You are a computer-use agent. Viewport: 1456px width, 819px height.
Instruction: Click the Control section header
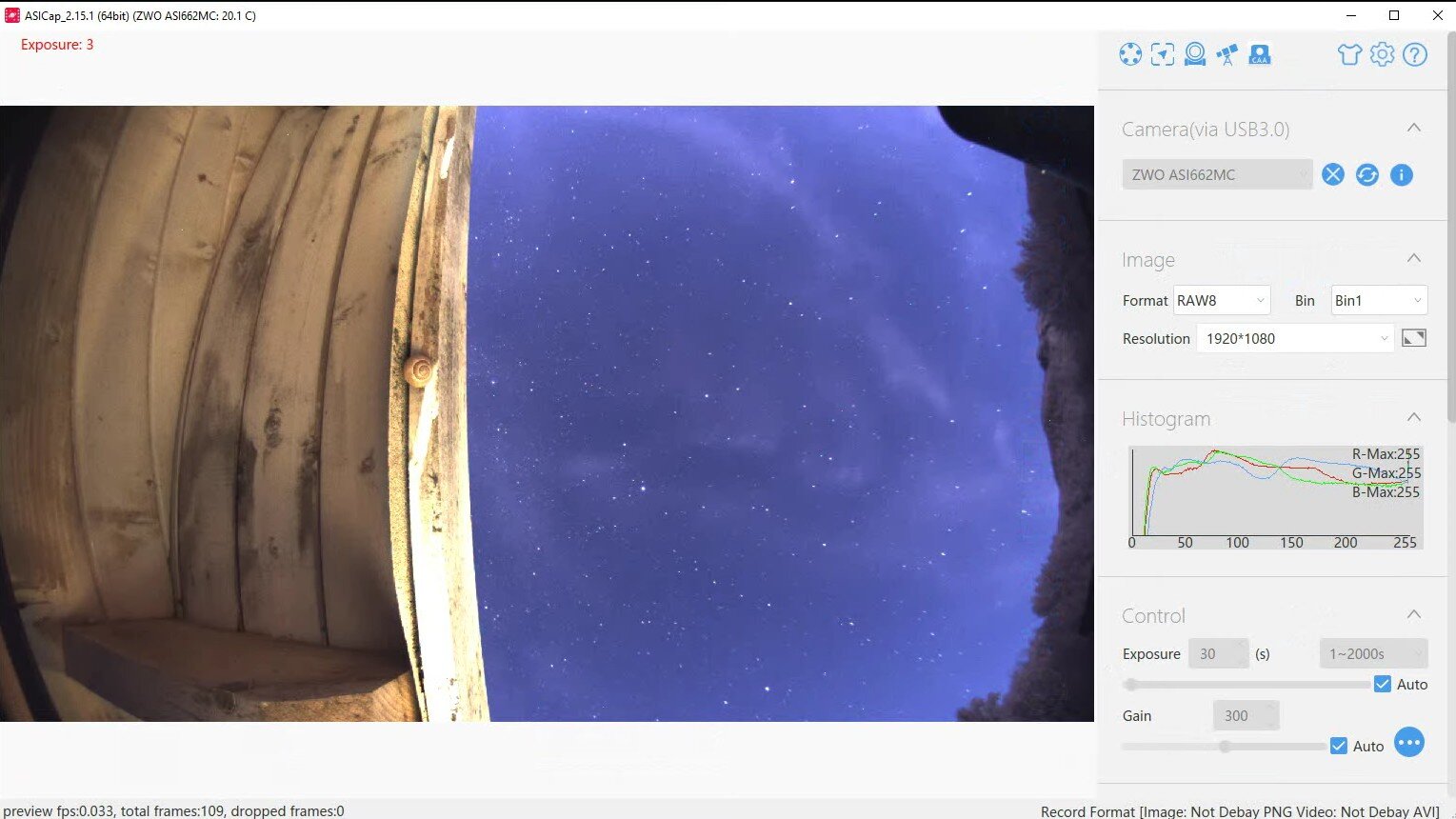(x=1153, y=616)
